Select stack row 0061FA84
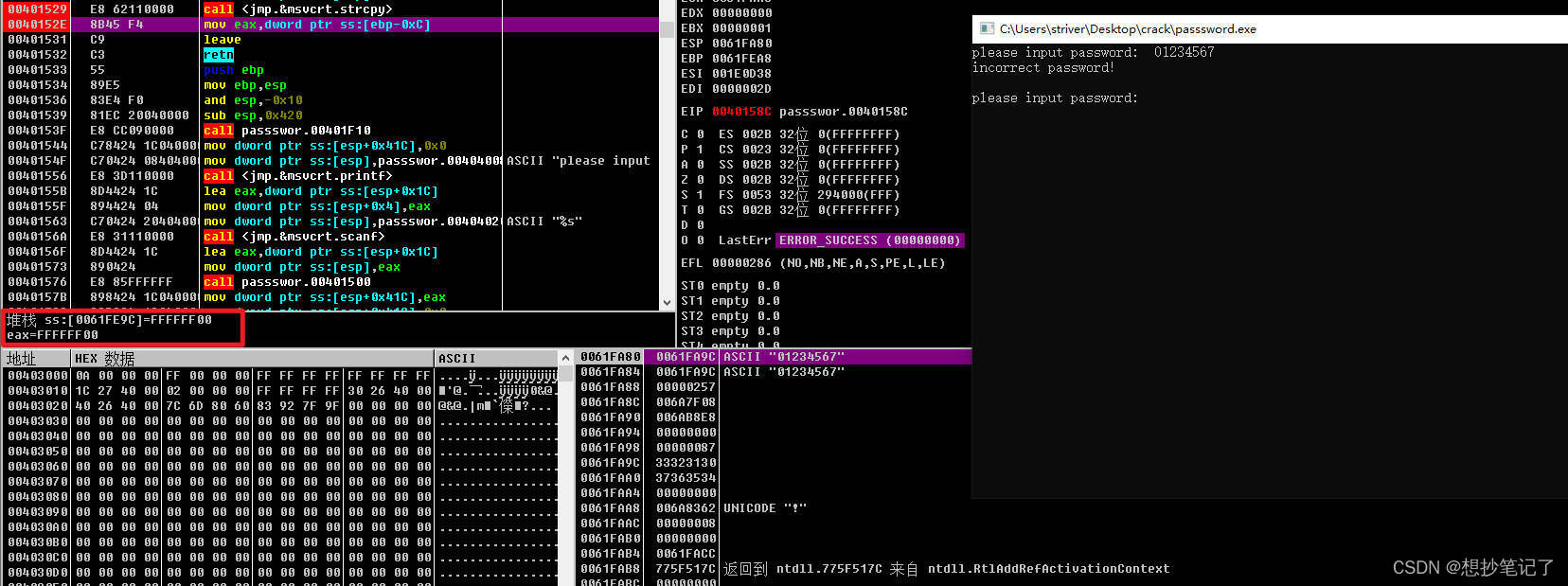 [775, 372]
